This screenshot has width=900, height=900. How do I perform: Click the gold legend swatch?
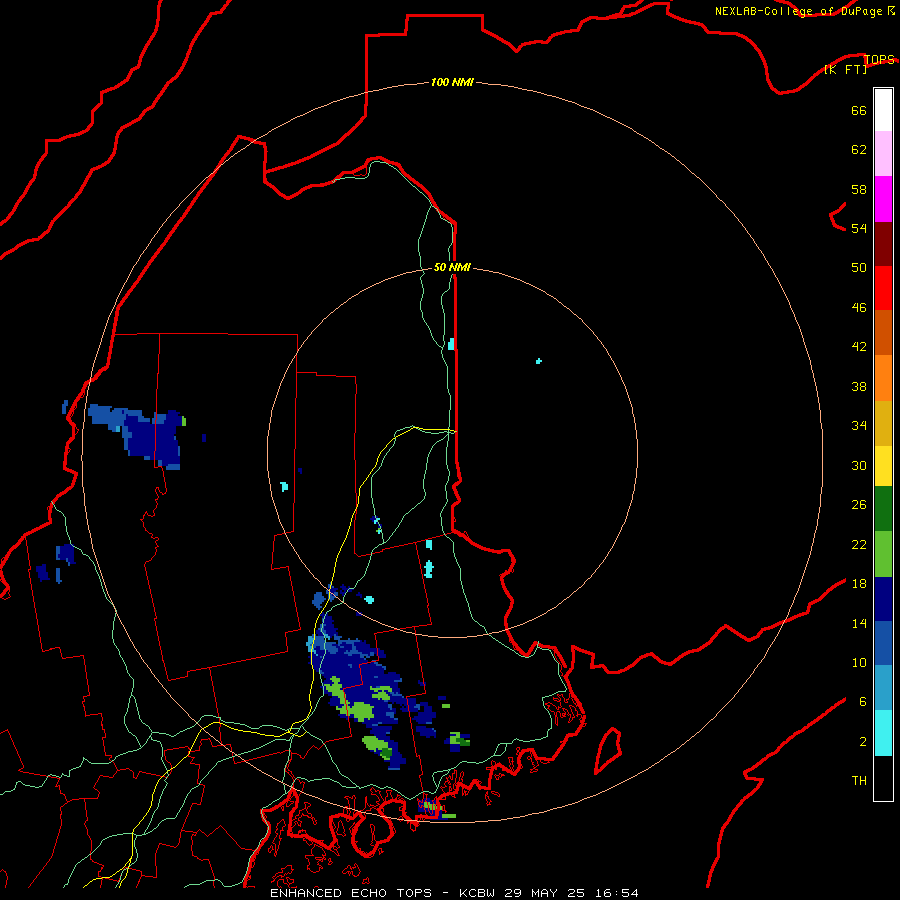click(x=883, y=423)
